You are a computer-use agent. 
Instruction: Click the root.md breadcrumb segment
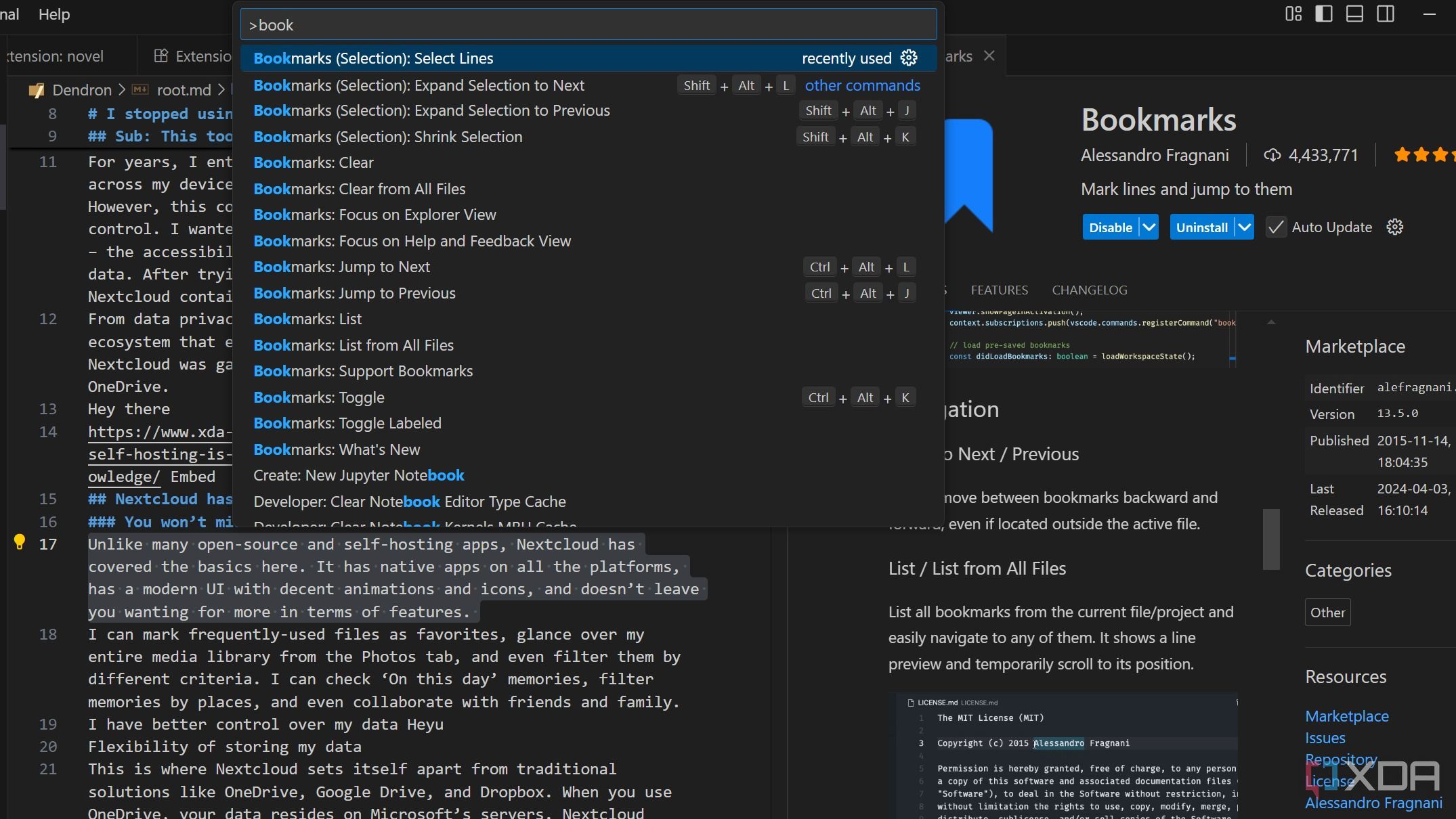(184, 90)
